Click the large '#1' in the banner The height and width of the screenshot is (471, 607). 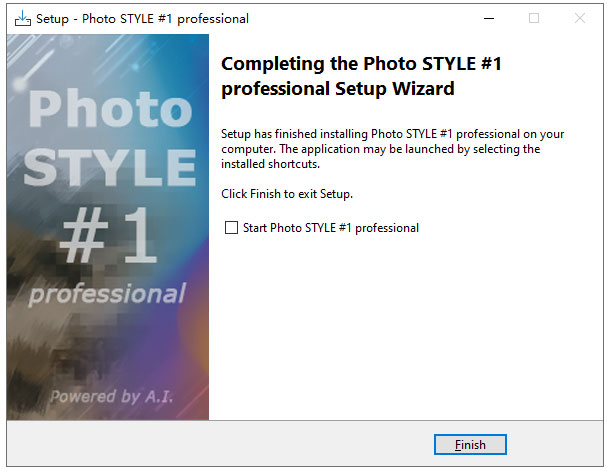108,235
